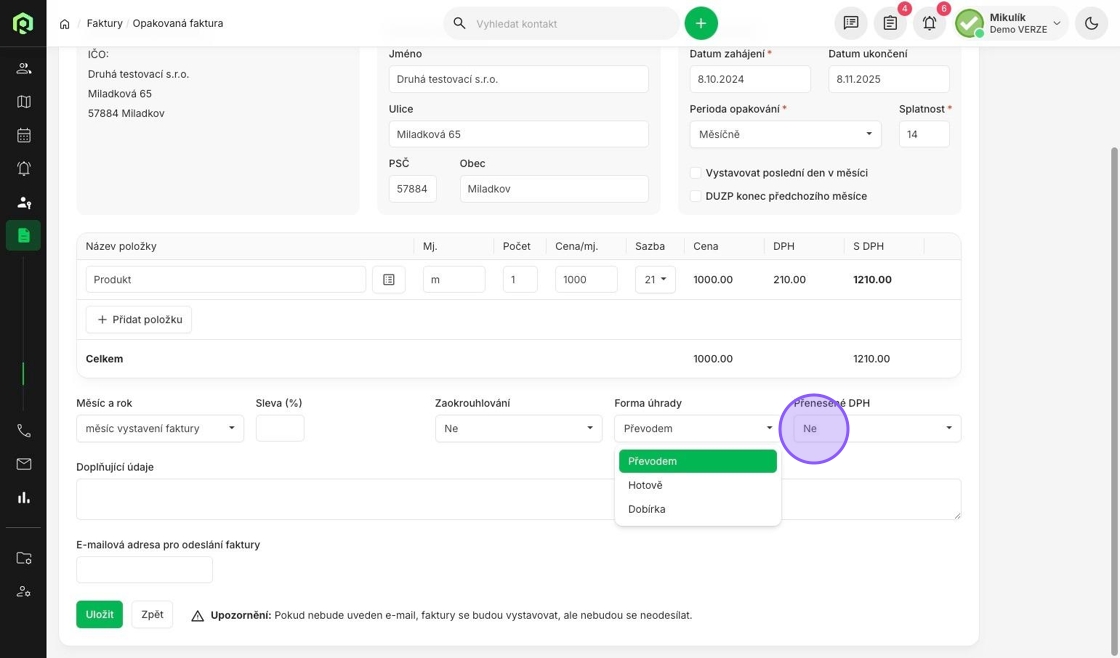Collapse the Forma úhrady dropdown Převodem
The width and height of the screenshot is (1120, 658).
click(698, 429)
